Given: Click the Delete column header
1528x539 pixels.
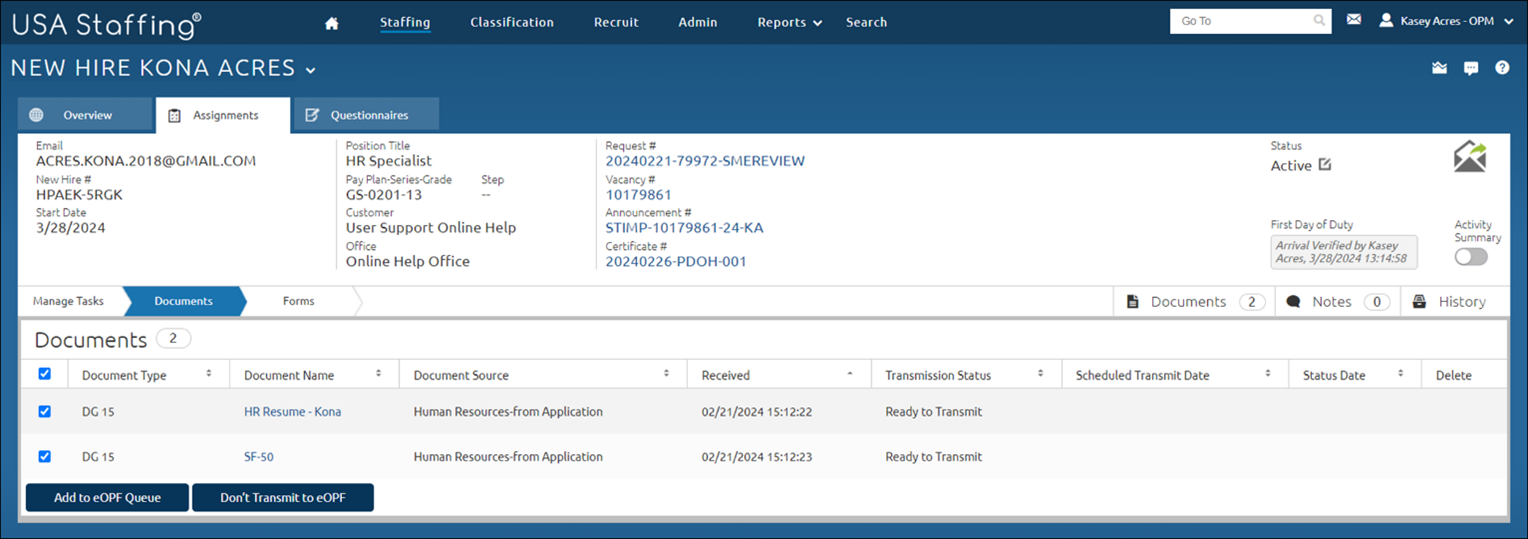Looking at the screenshot, I should (1454, 375).
